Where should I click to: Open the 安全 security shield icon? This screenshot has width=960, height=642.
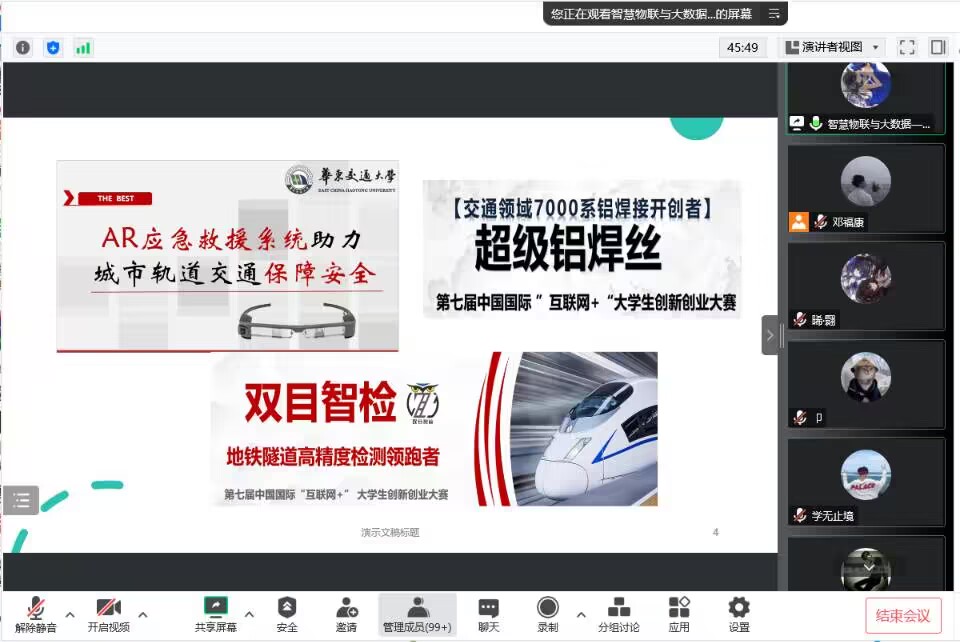pyautogui.click(x=287, y=608)
